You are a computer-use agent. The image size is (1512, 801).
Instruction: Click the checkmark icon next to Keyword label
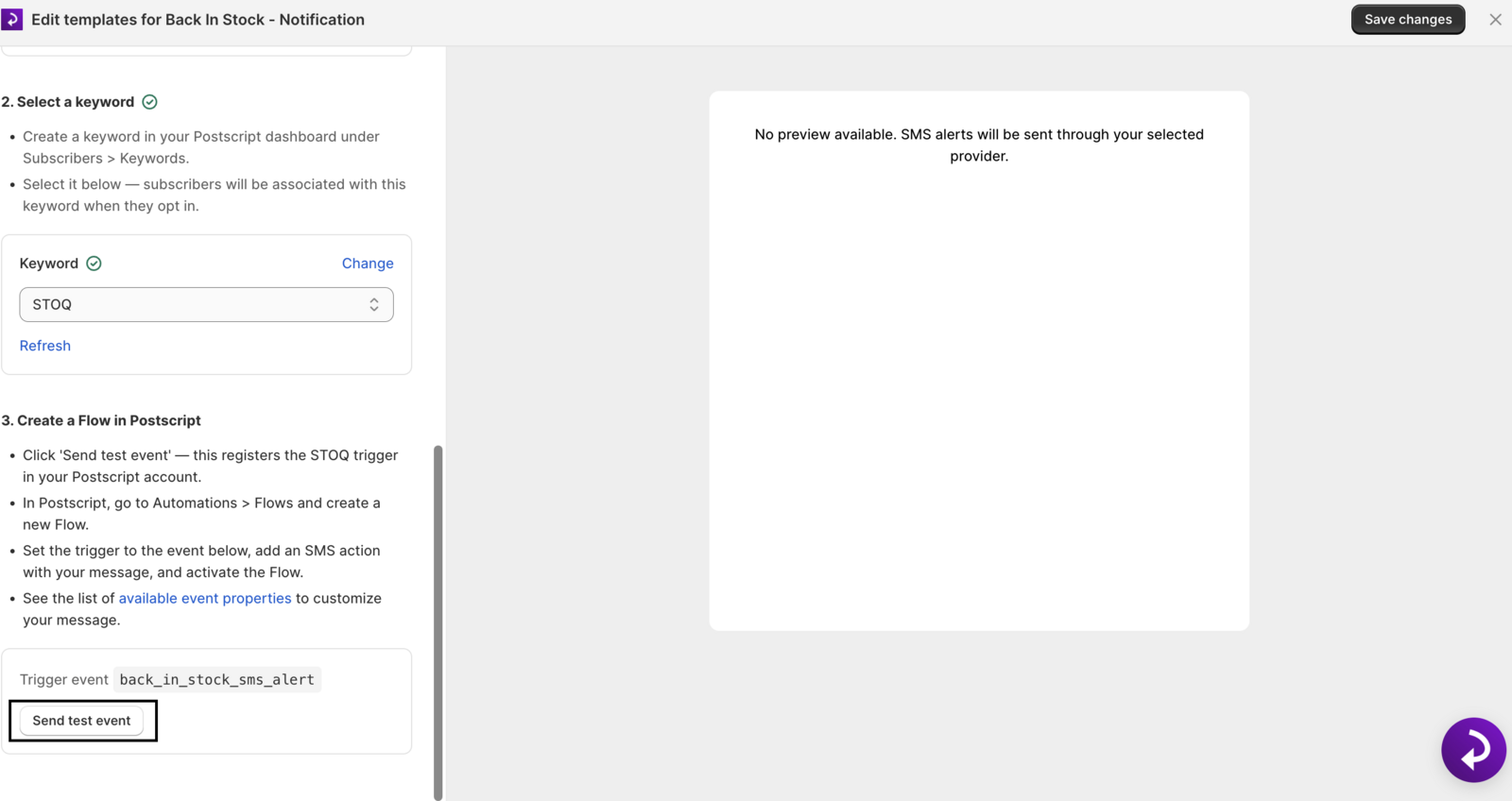tap(94, 264)
